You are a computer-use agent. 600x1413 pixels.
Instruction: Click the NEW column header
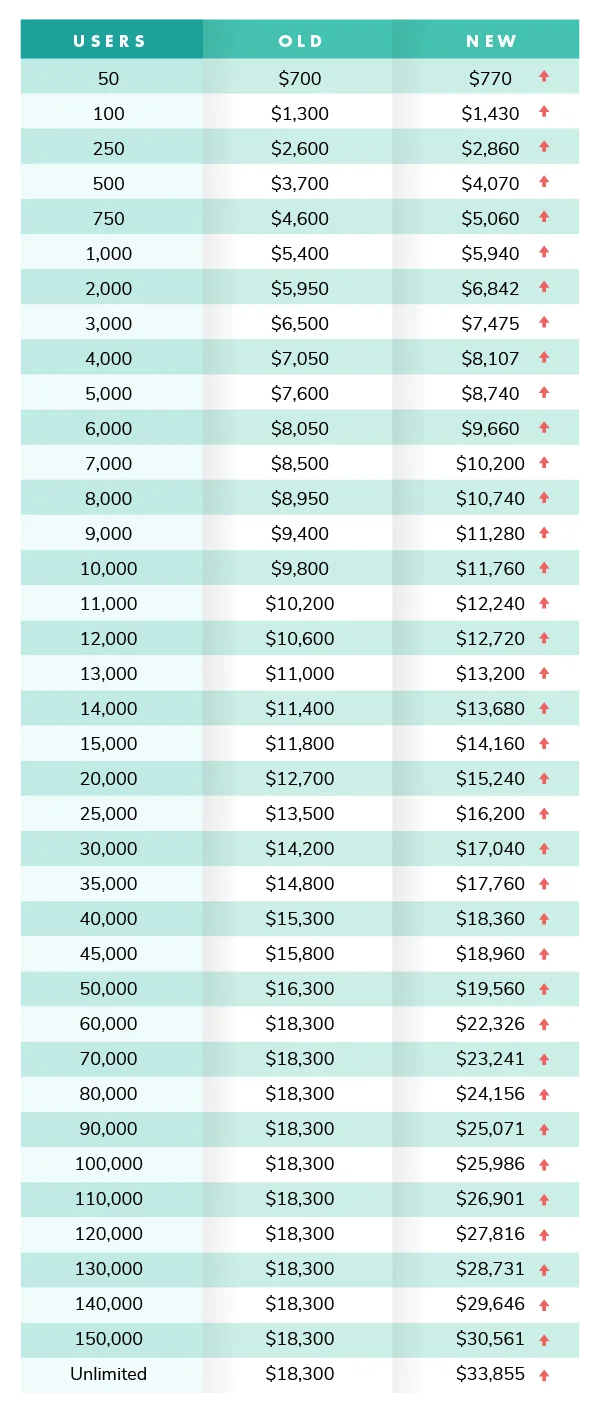tap(491, 41)
